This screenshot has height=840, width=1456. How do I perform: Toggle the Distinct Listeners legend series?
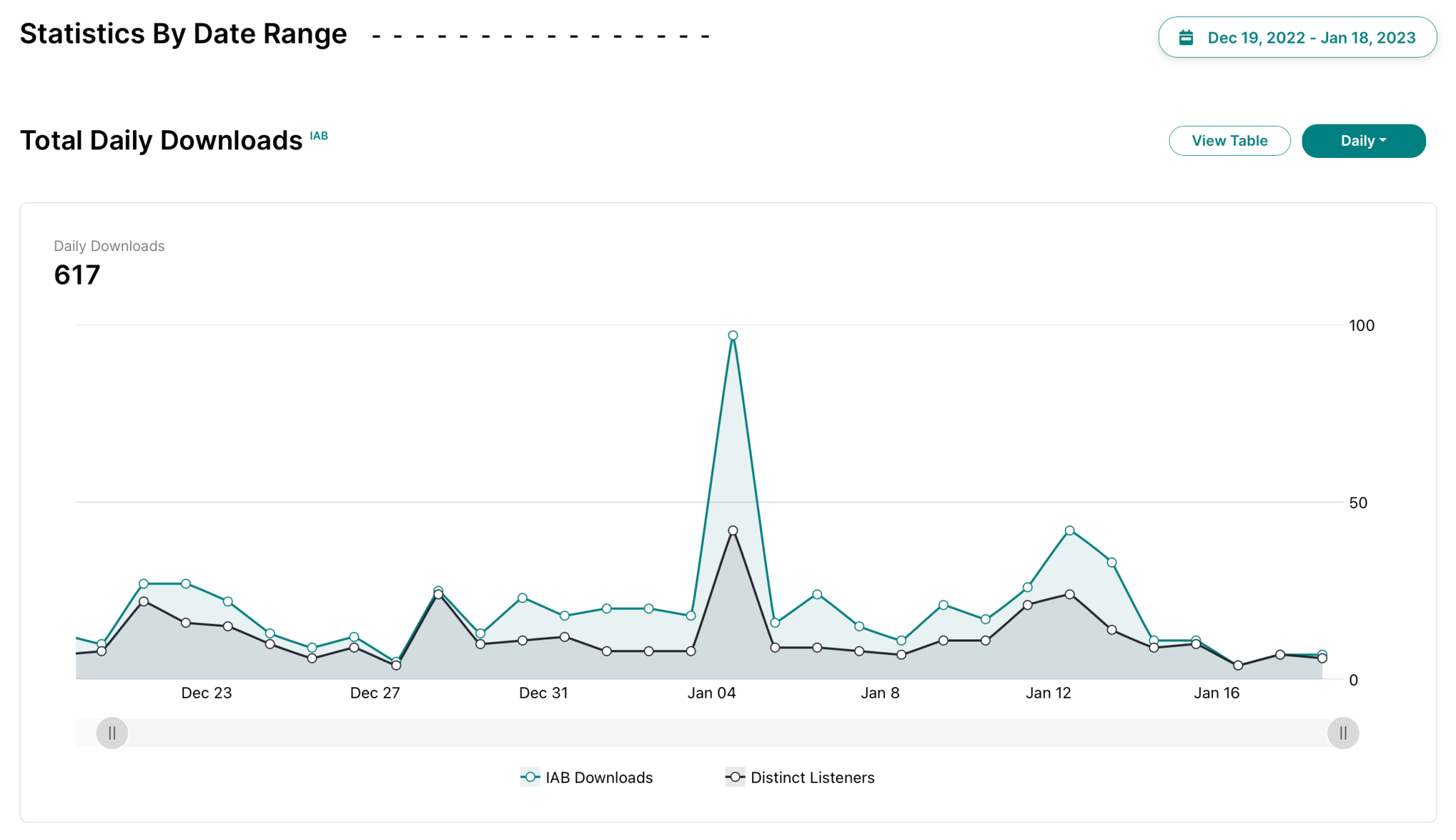click(x=812, y=777)
